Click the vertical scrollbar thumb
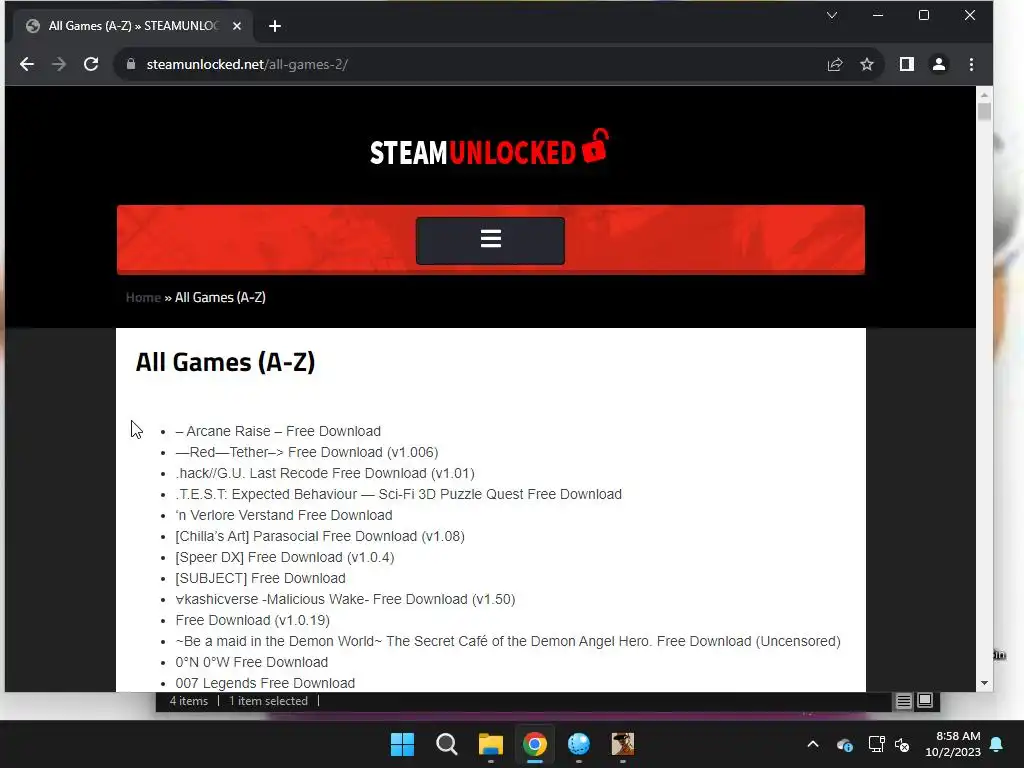Screen dimensions: 1024x768 [984, 111]
